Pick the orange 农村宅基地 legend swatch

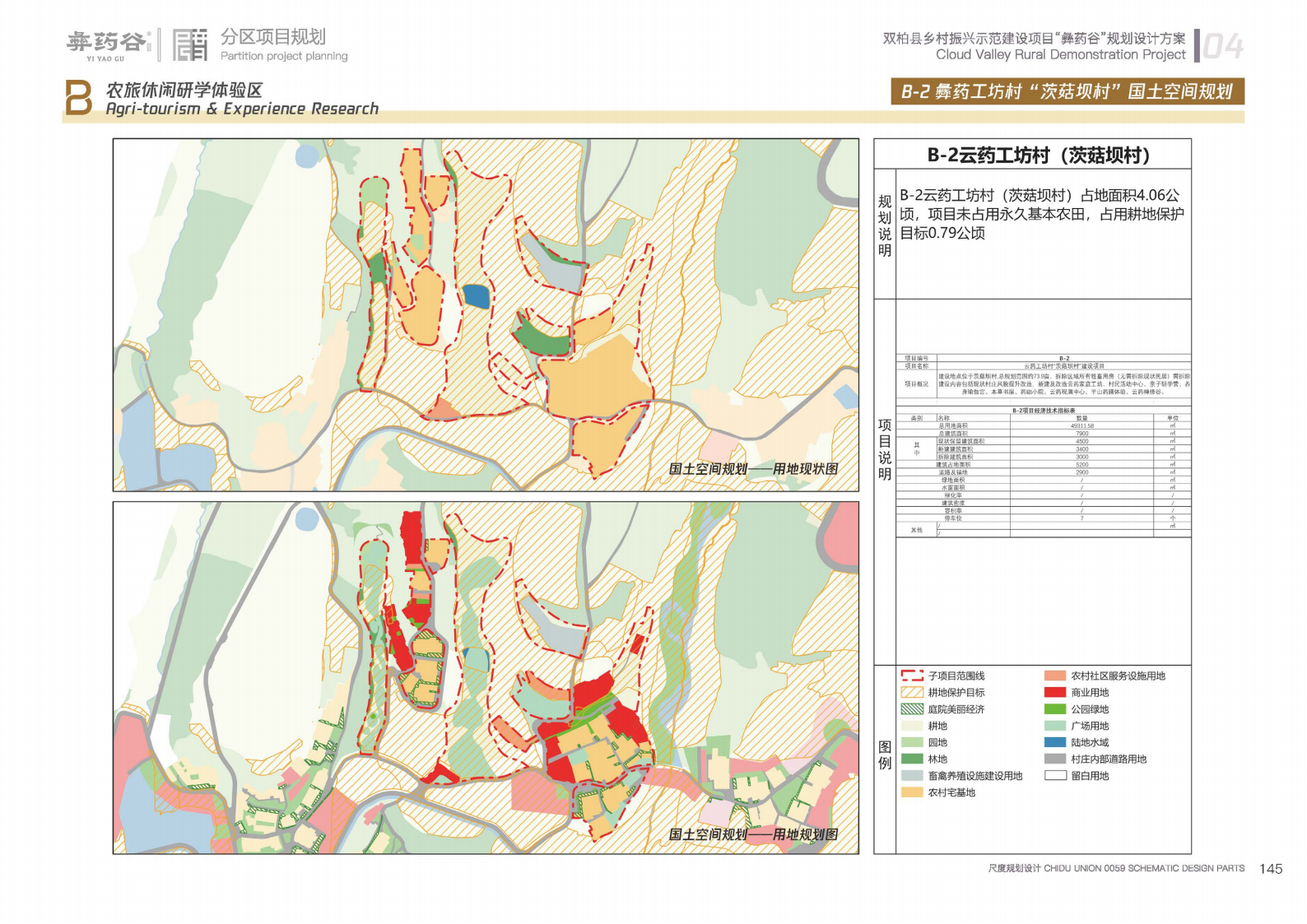(912, 792)
